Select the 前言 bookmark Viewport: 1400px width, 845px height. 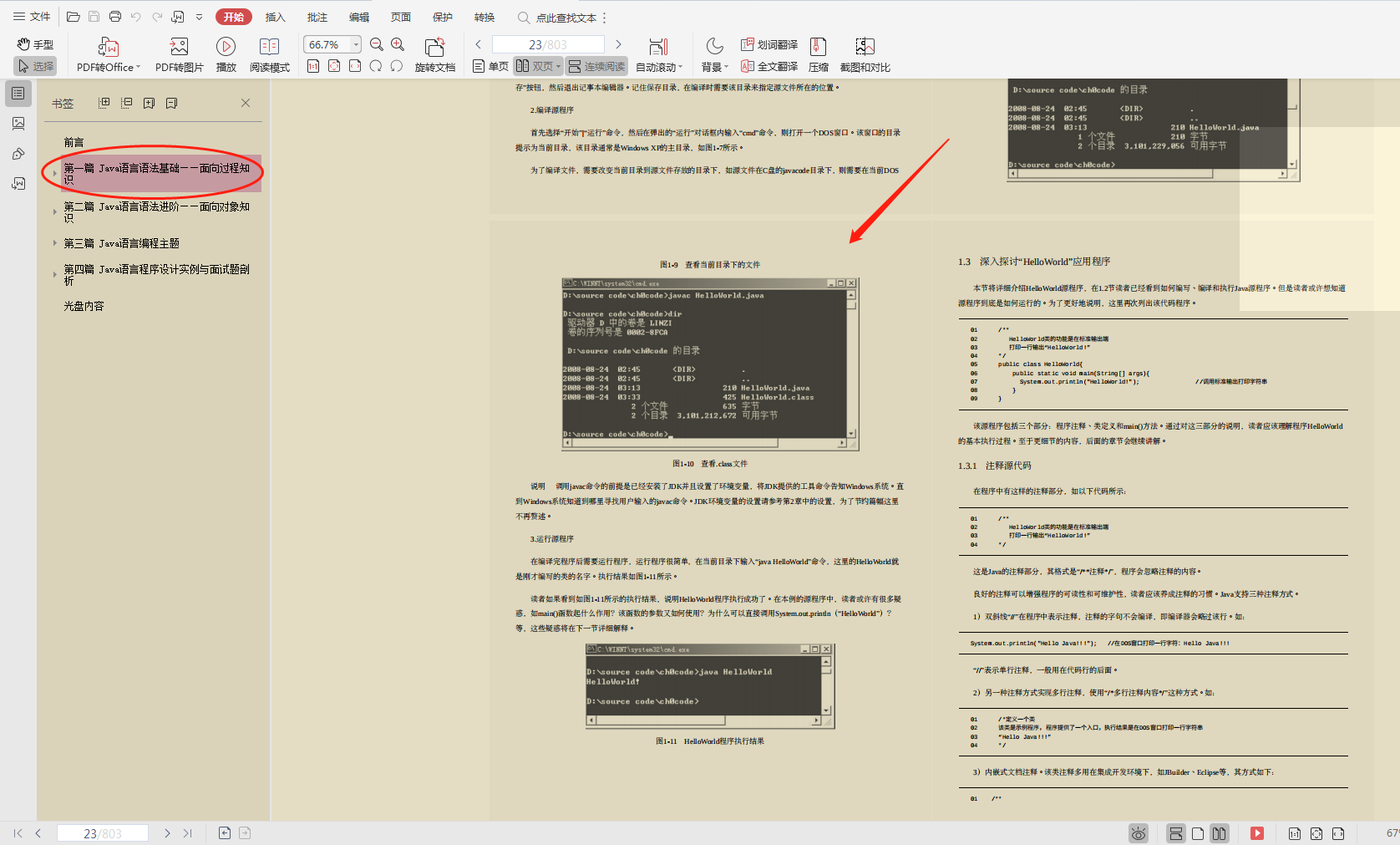tap(74, 142)
